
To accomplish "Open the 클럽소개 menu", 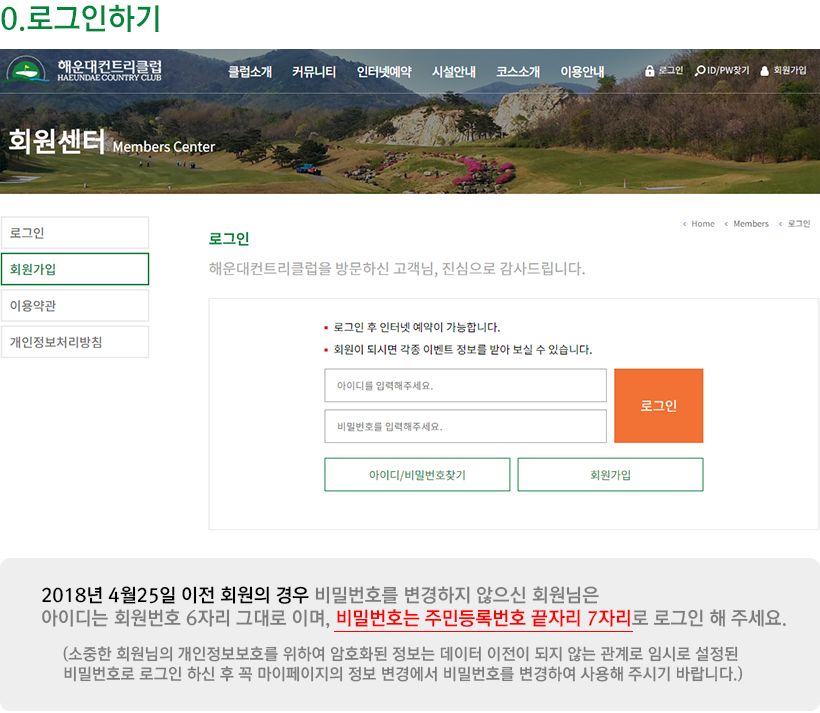I will click(x=250, y=72).
